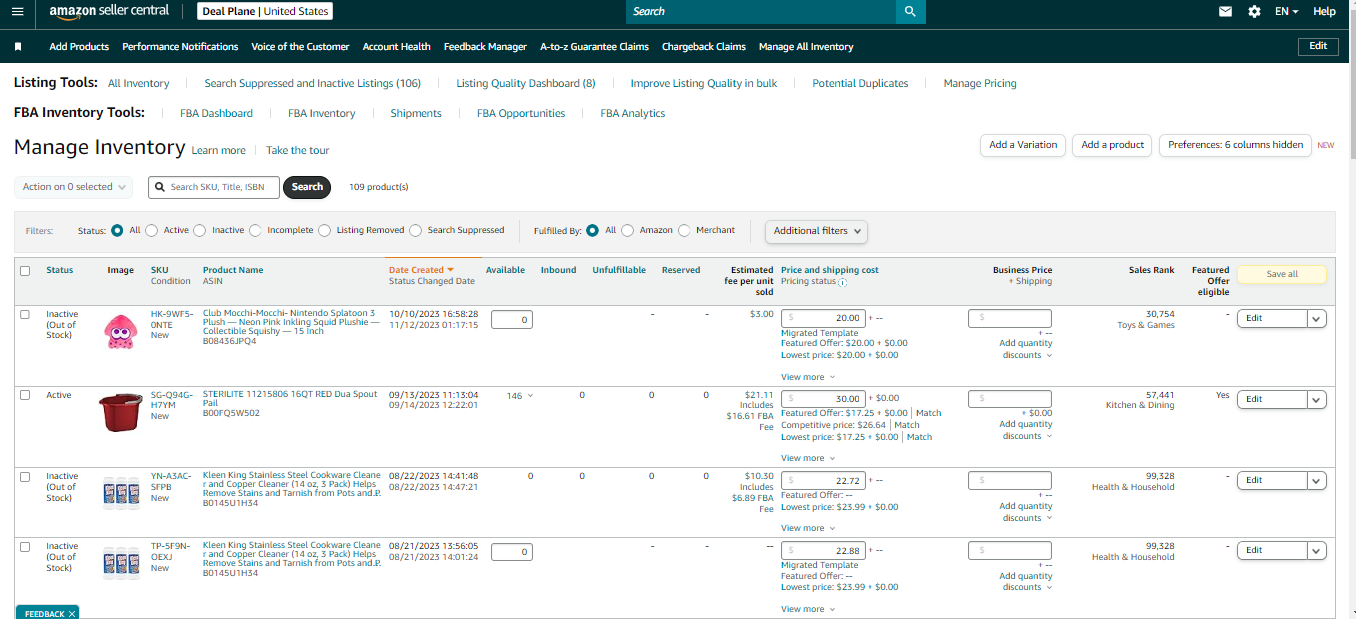Click the Learn more link
The width and height of the screenshot is (1356, 619).
point(218,151)
